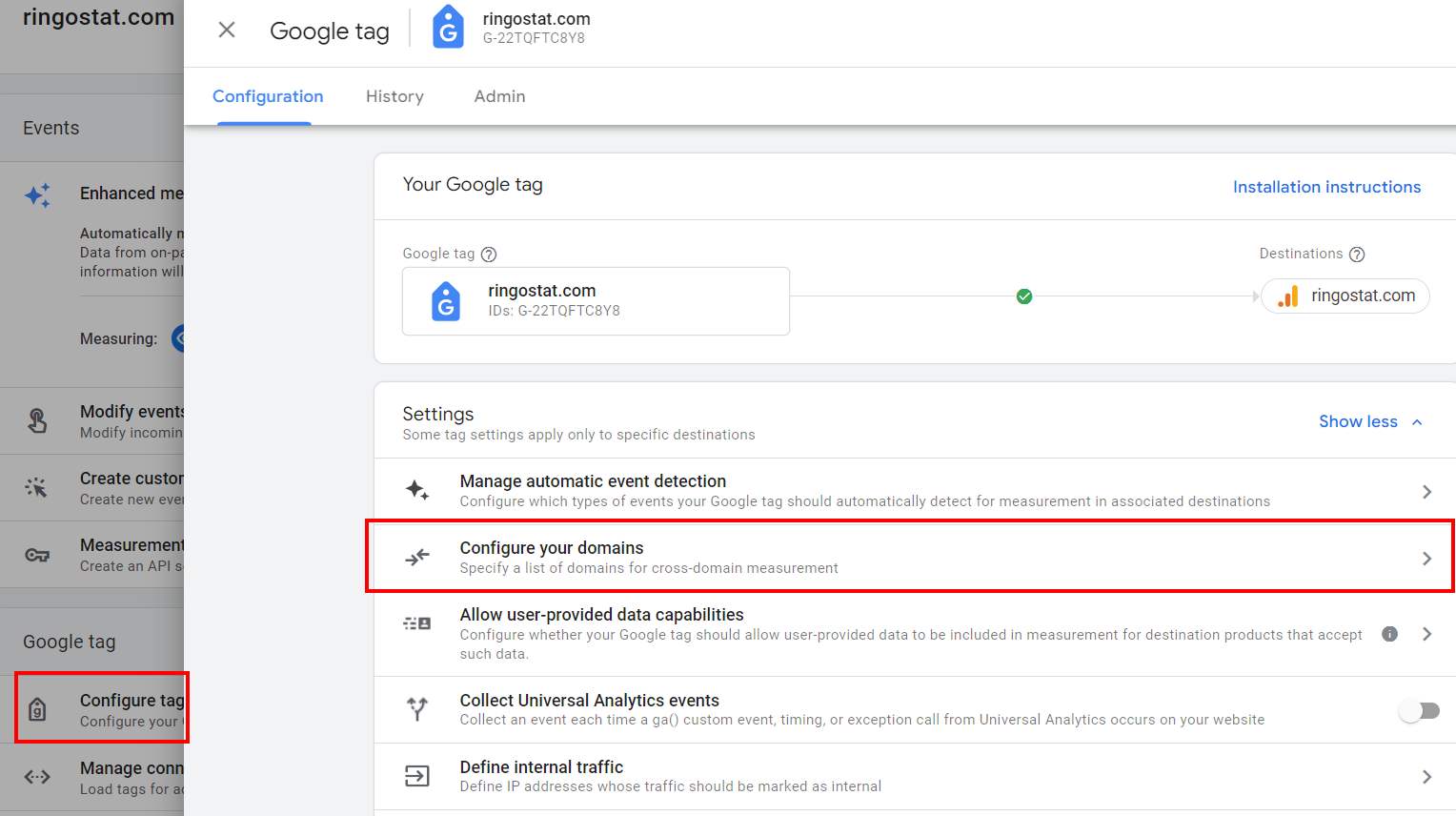
Task: Select the ringostat.com Google tag card
Action: tap(596, 301)
